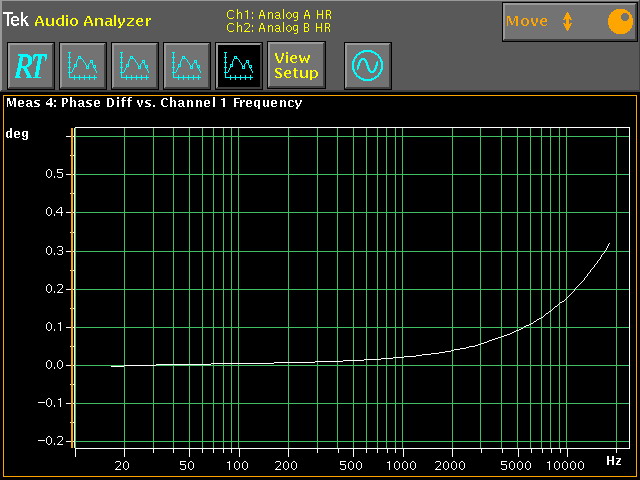Image resolution: width=640 pixels, height=480 pixels.
Task: Click the Tek Audio Analyzer title
Action: [77, 20]
